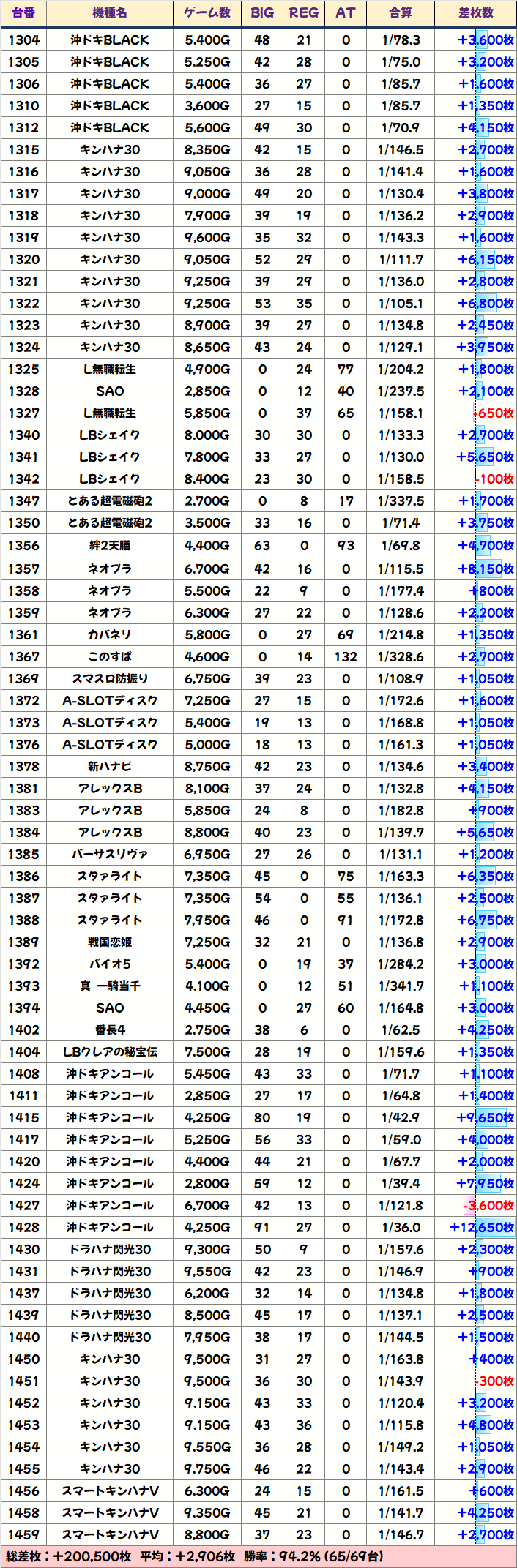Image resolution: width=517 pixels, height=1568 pixels.
Task: Select the 合算 column header
Action: 401,12
